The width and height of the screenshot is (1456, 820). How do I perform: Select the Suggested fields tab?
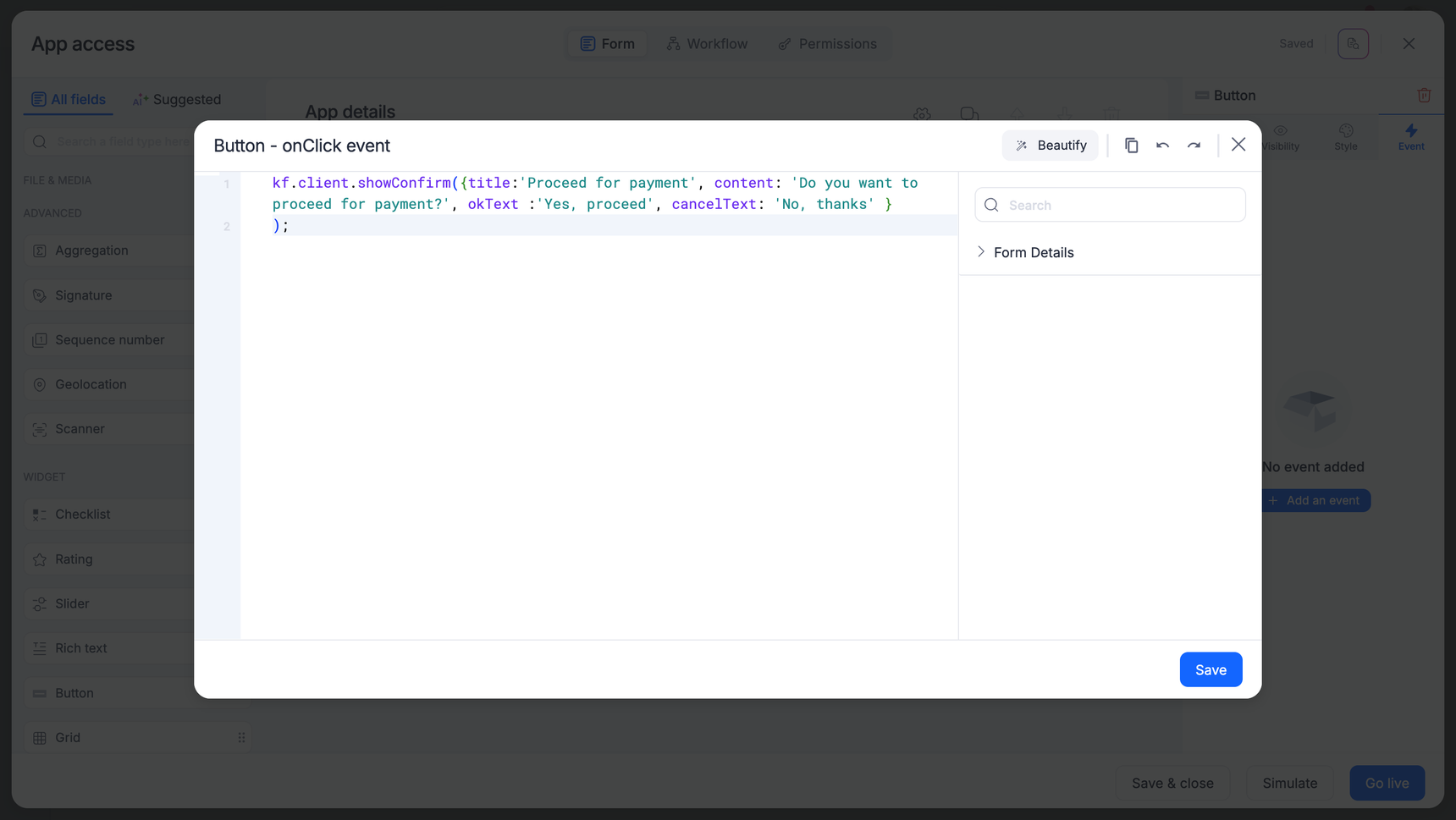(177, 100)
